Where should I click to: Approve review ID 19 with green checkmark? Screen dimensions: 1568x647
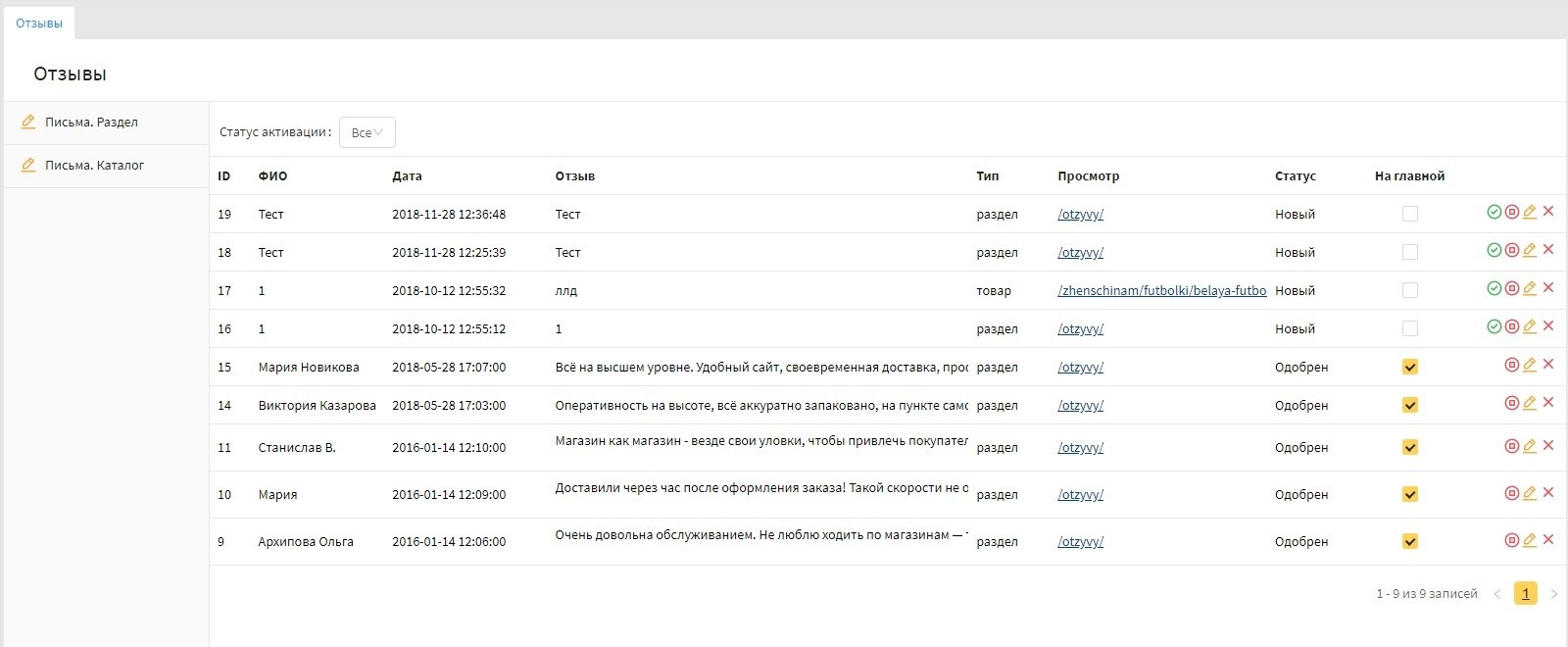(x=1494, y=212)
